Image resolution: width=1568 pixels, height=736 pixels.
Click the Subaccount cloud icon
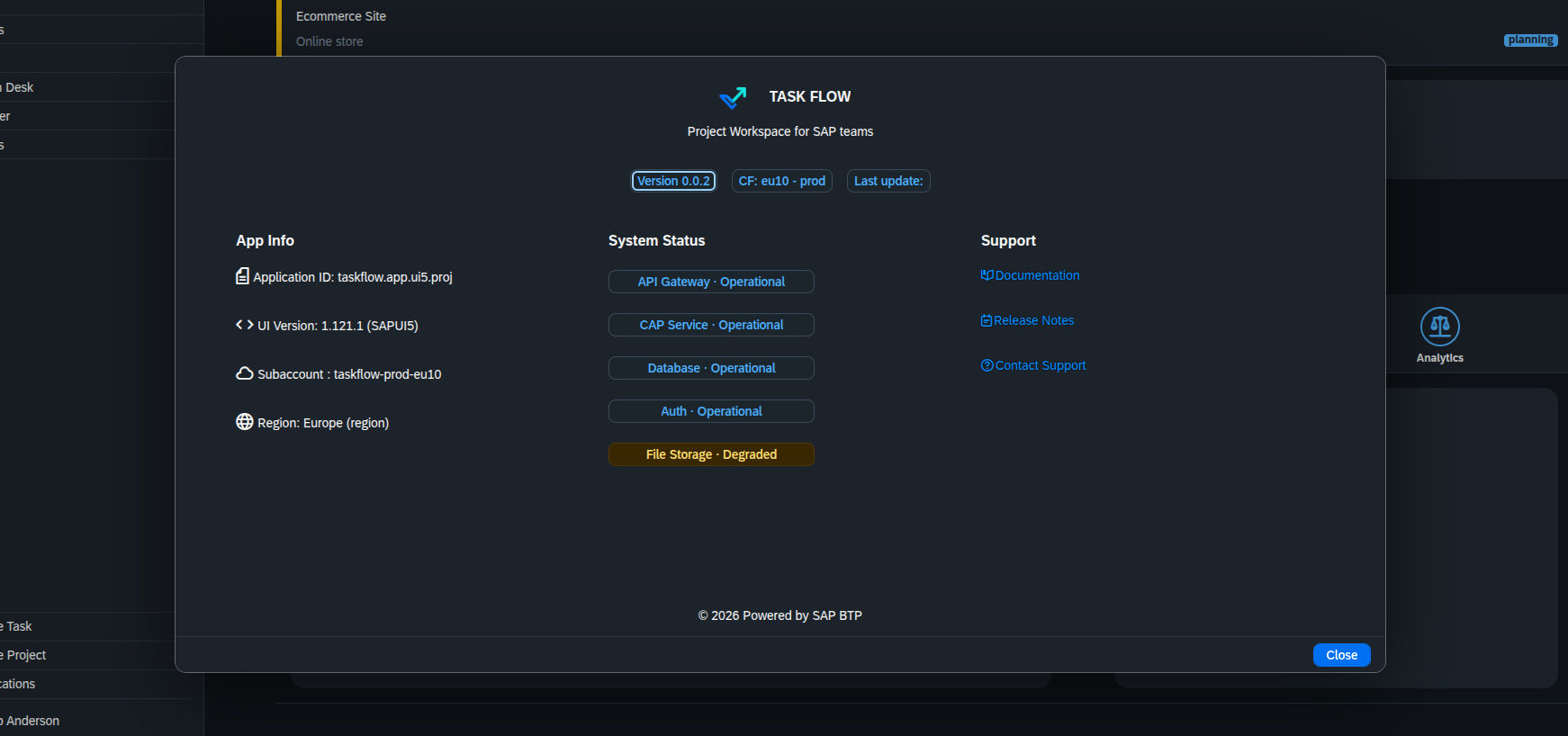(244, 373)
